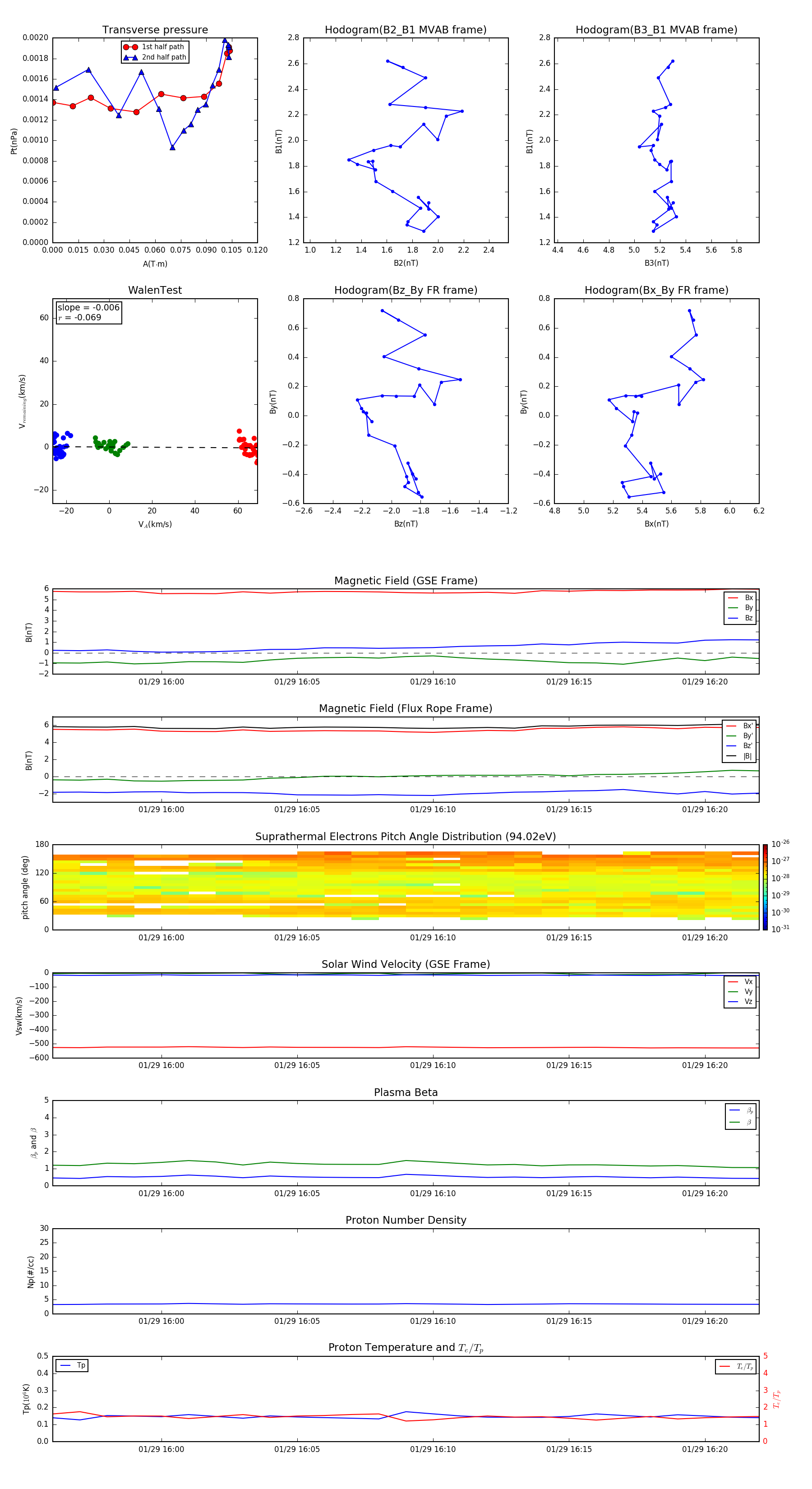This screenshot has height=1489, width=812.
Task: Click 'Proton Temperature and Te/Tp' title
Action: pyautogui.click(x=406, y=1348)
